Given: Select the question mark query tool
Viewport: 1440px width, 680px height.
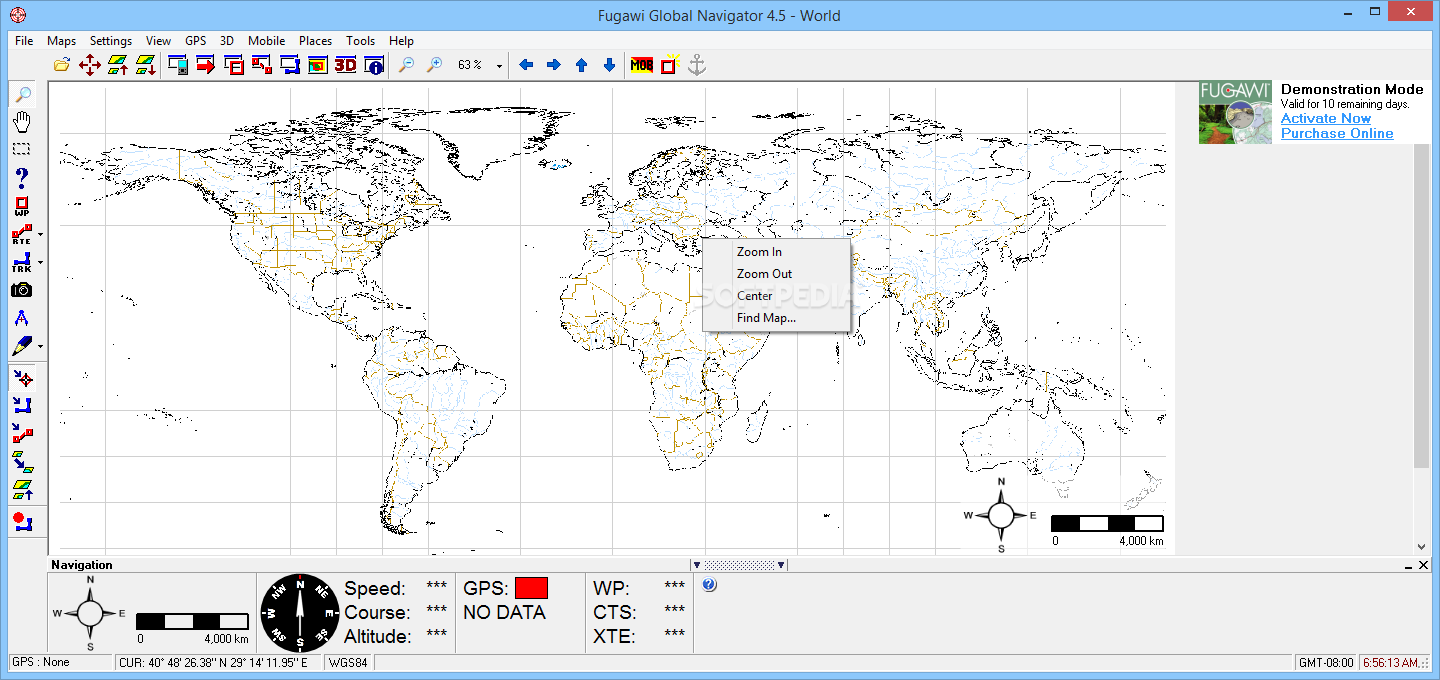Looking at the screenshot, I should (22, 178).
